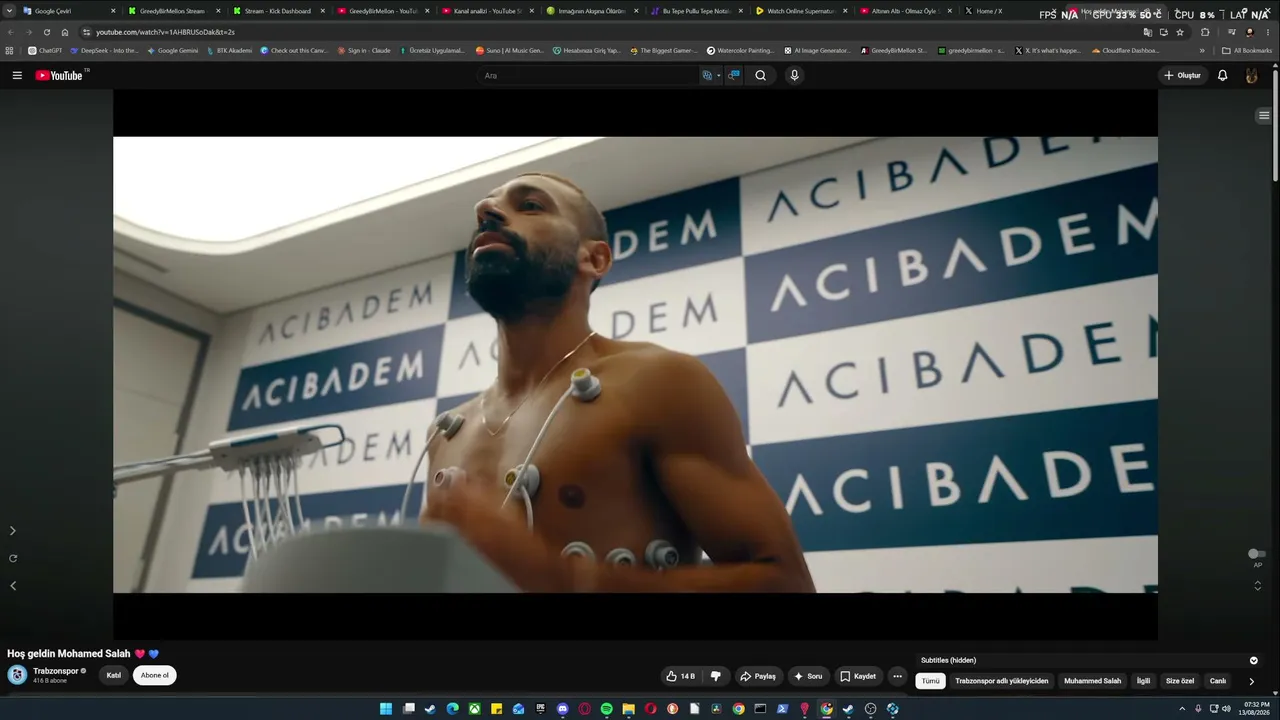Go to the YouTube home logo
Image resolution: width=1280 pixels, height=720 pixels.
tap(59, 75)
